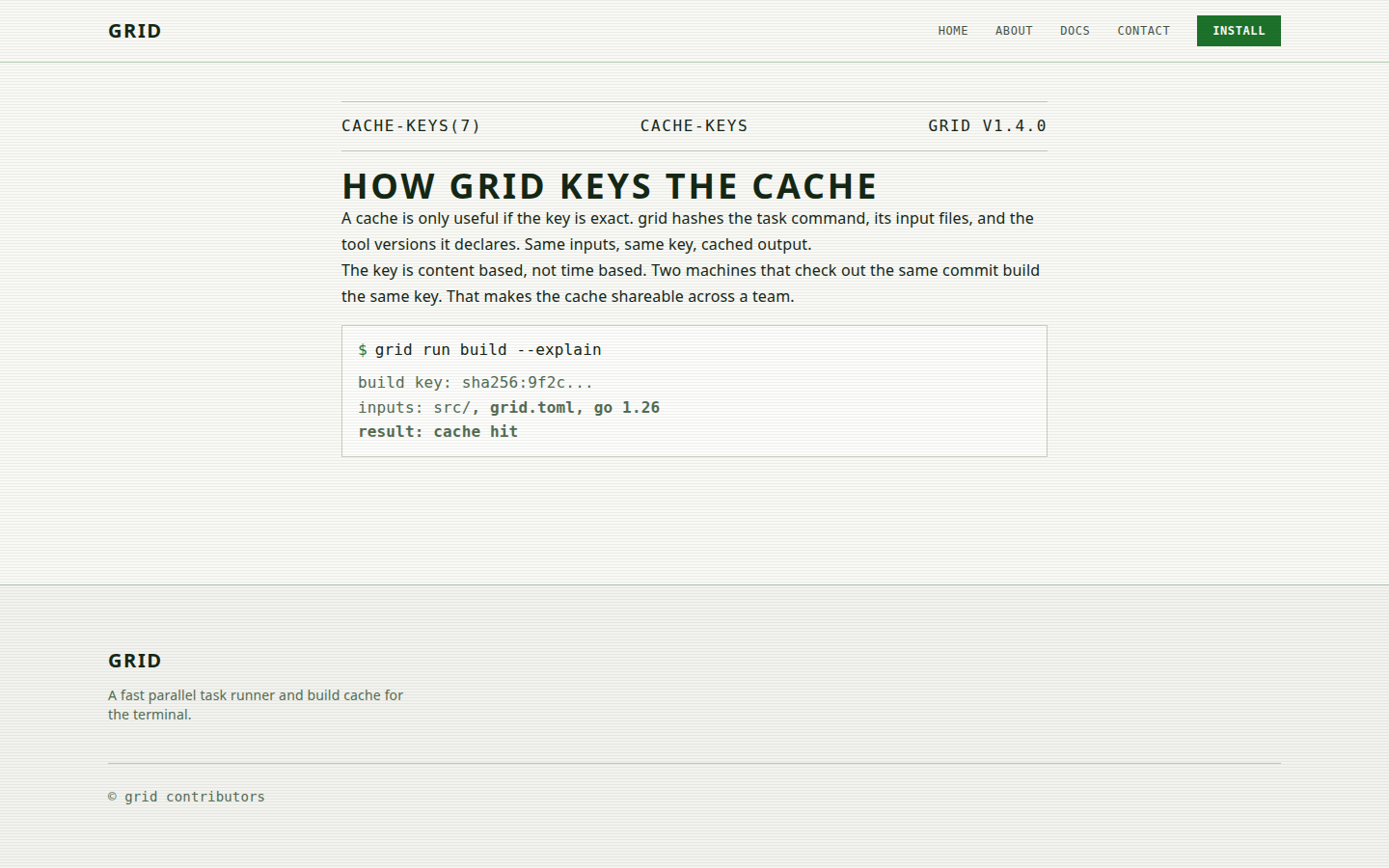1389x868 pixels.
Task: Click the inputs line in code block
Action: 509,408
